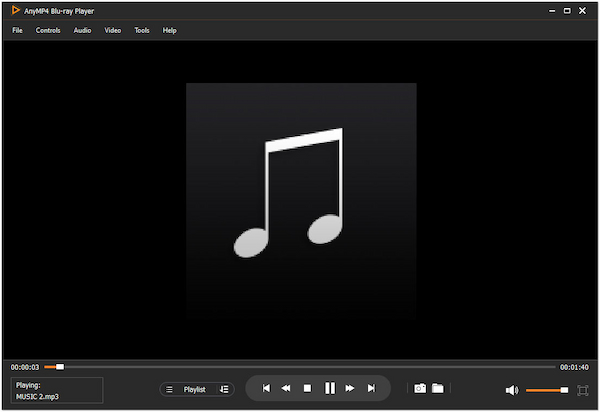This screenshot has height=412, width=600.
Task: Click the AnyMP4 logo icon in title bar
Action: coord(15,10)
